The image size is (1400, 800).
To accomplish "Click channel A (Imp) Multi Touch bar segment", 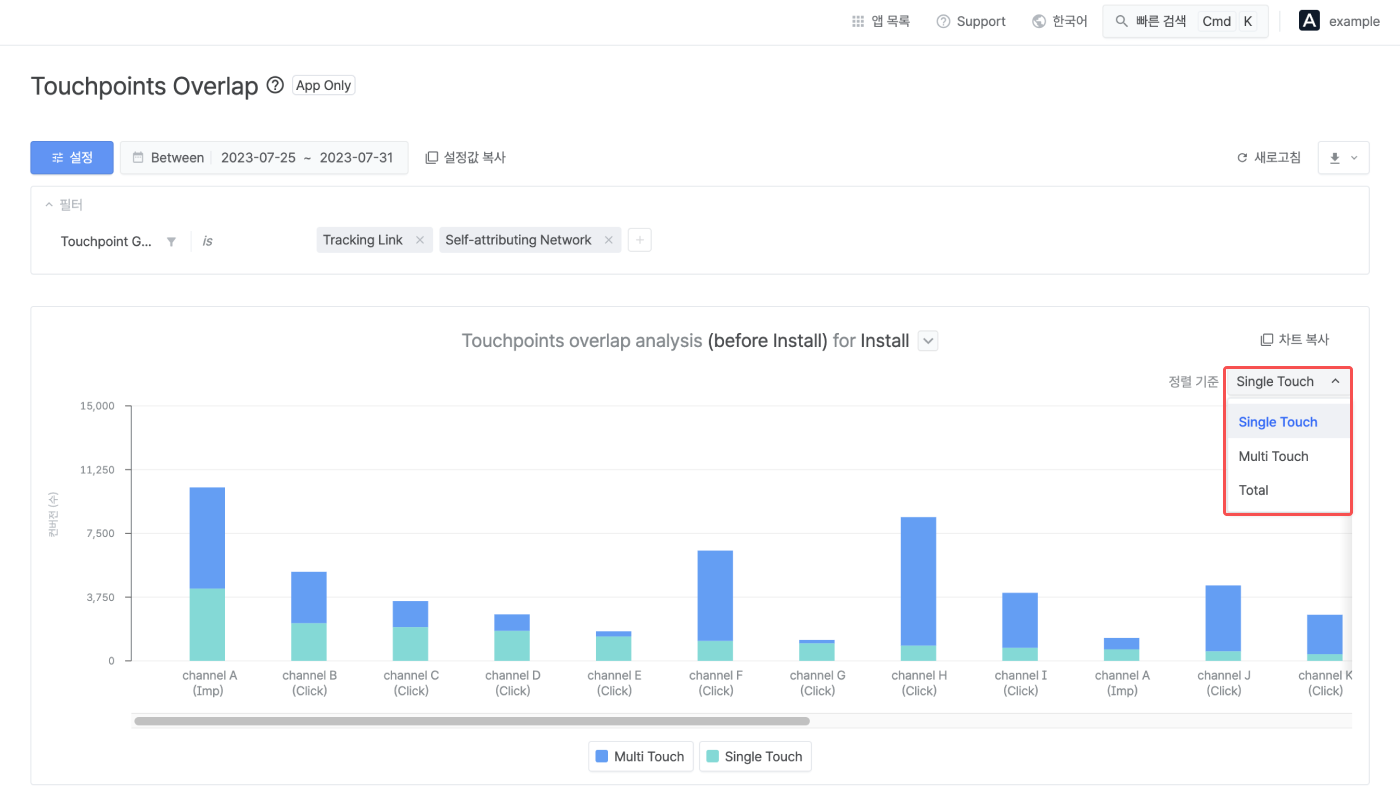I will click(x=207, y=538).
